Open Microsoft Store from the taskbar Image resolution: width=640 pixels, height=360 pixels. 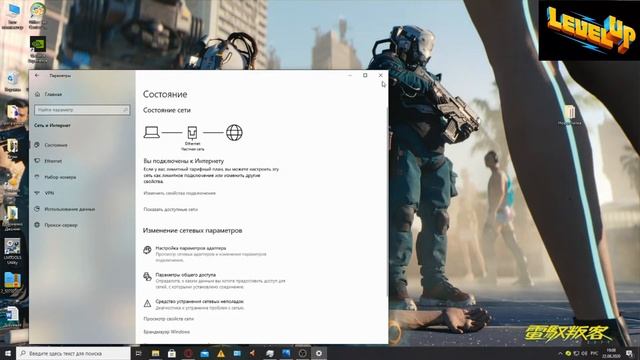tap(172, 353)
